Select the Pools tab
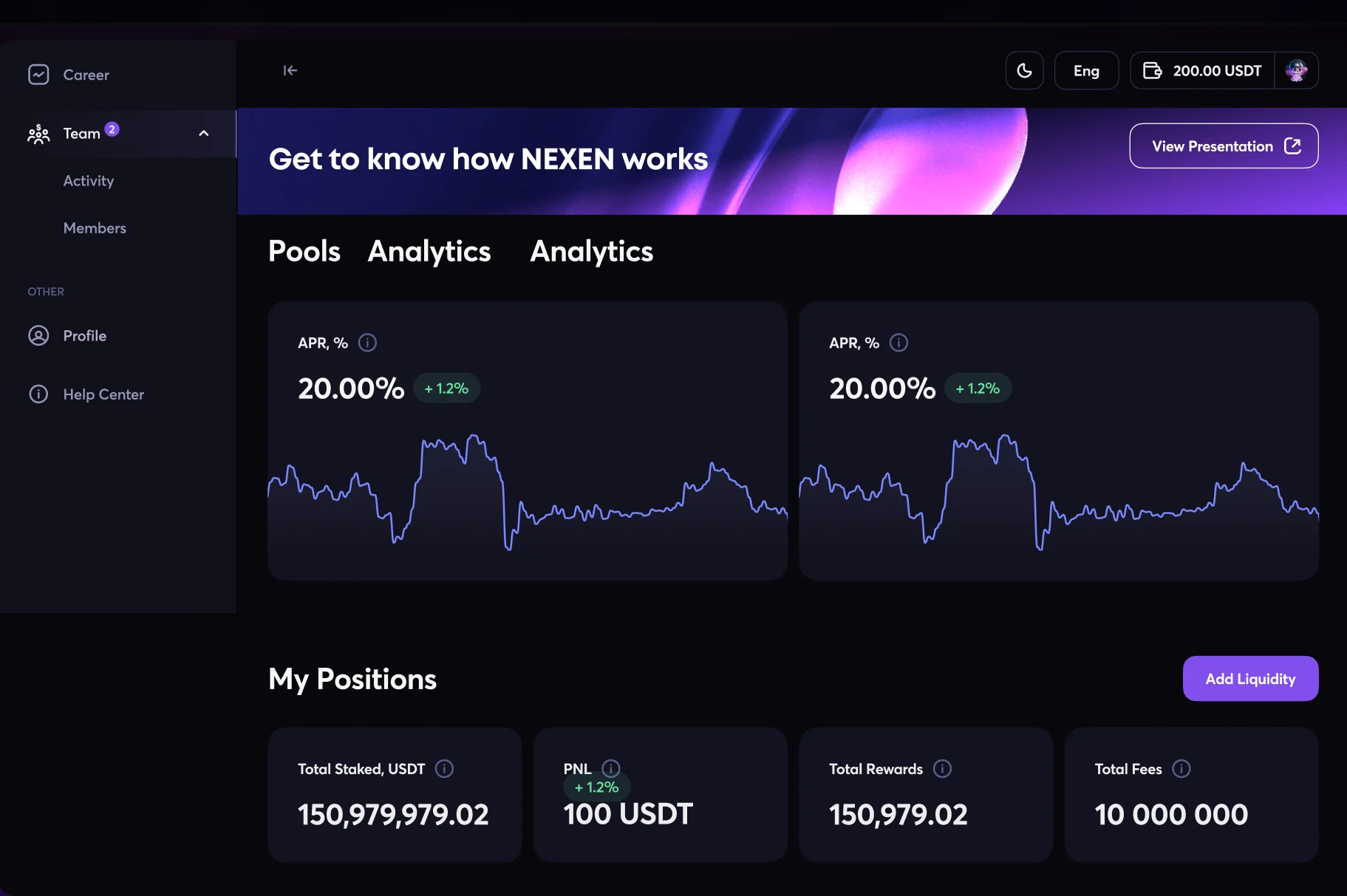This screenshot has width=1347, height=896. (304, 251)
